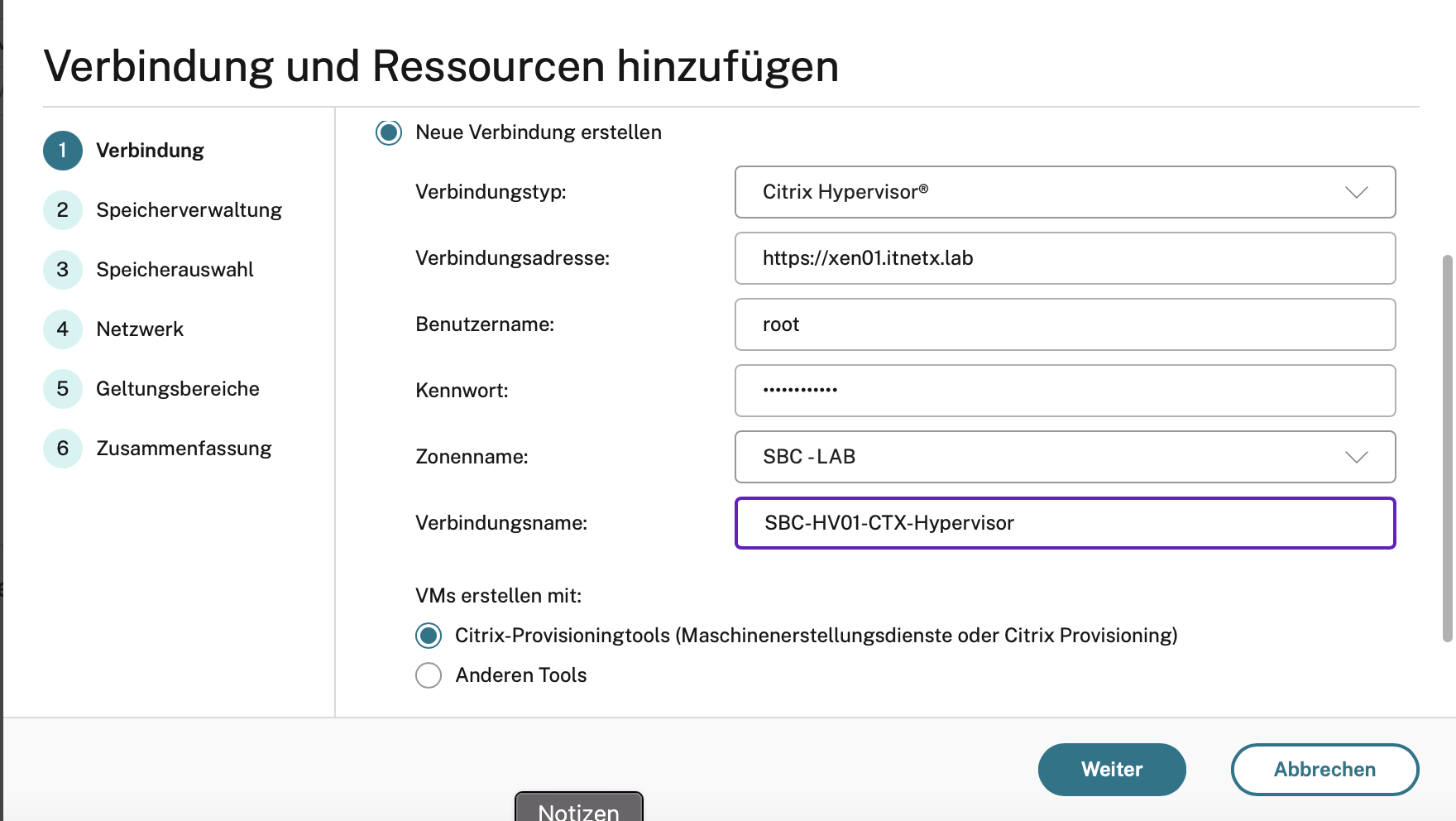Image resolution: width=1456 pixels, height=821 pixels.
Task: Click the chevron arrow in Zonenname field
Action: [1357, 457]
